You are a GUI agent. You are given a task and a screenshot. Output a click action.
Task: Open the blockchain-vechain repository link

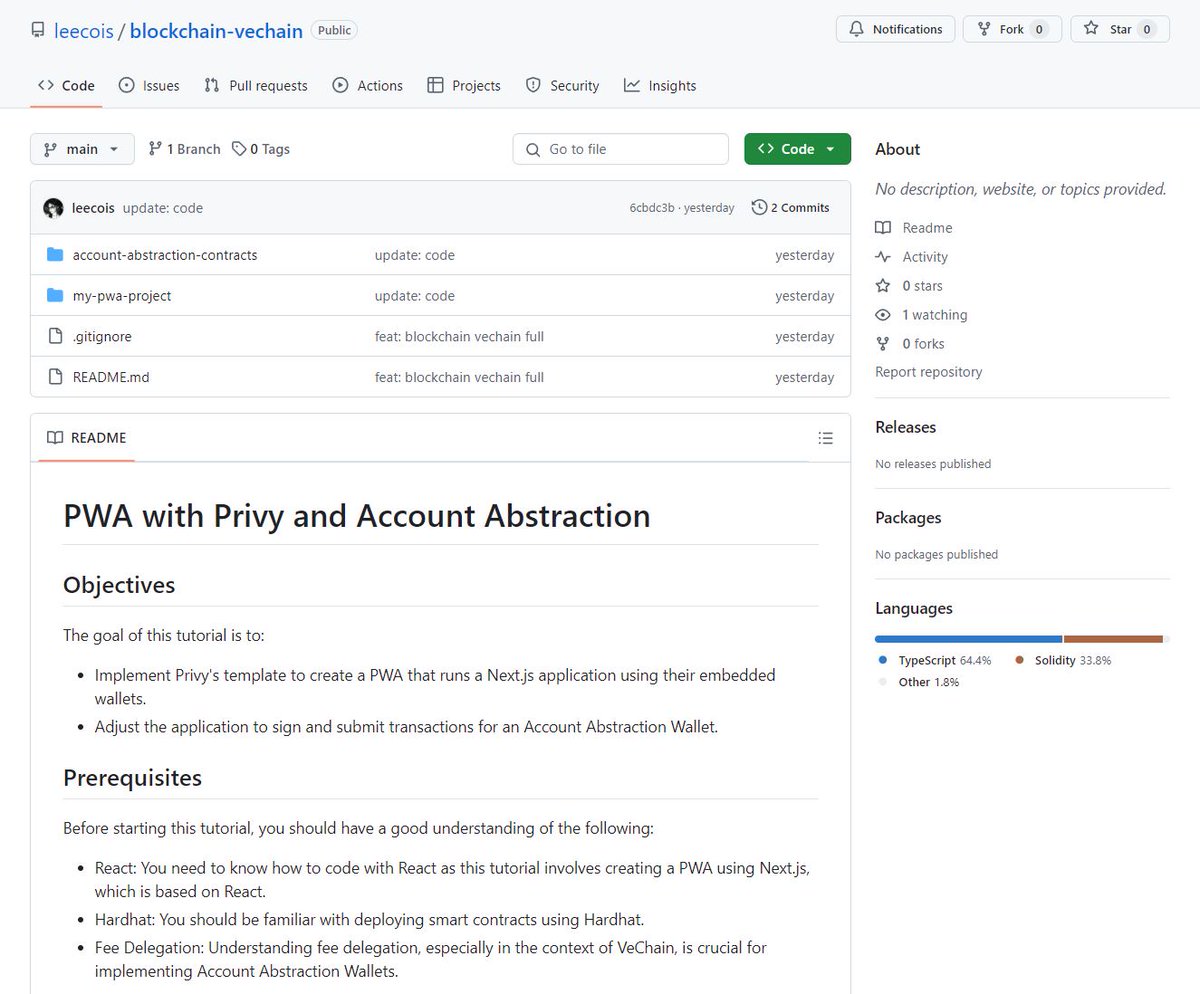point(216,31)
